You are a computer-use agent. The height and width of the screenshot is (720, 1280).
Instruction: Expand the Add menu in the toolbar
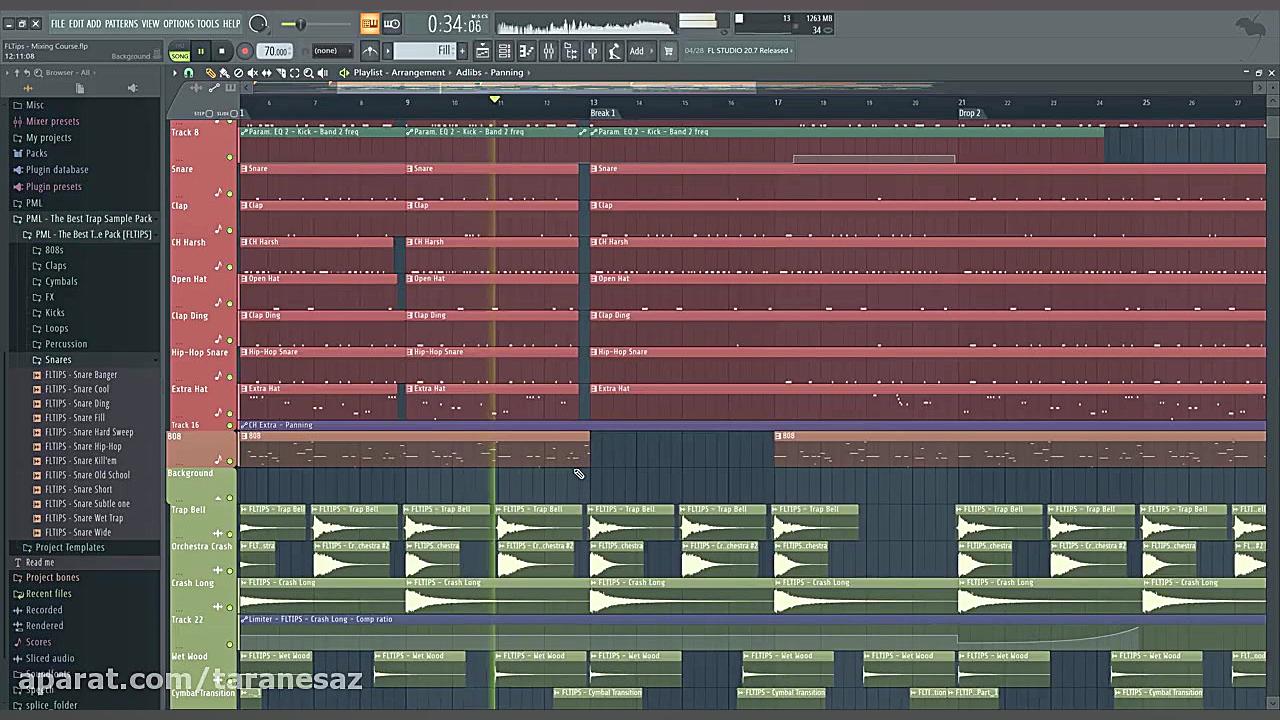click(637, 50)
